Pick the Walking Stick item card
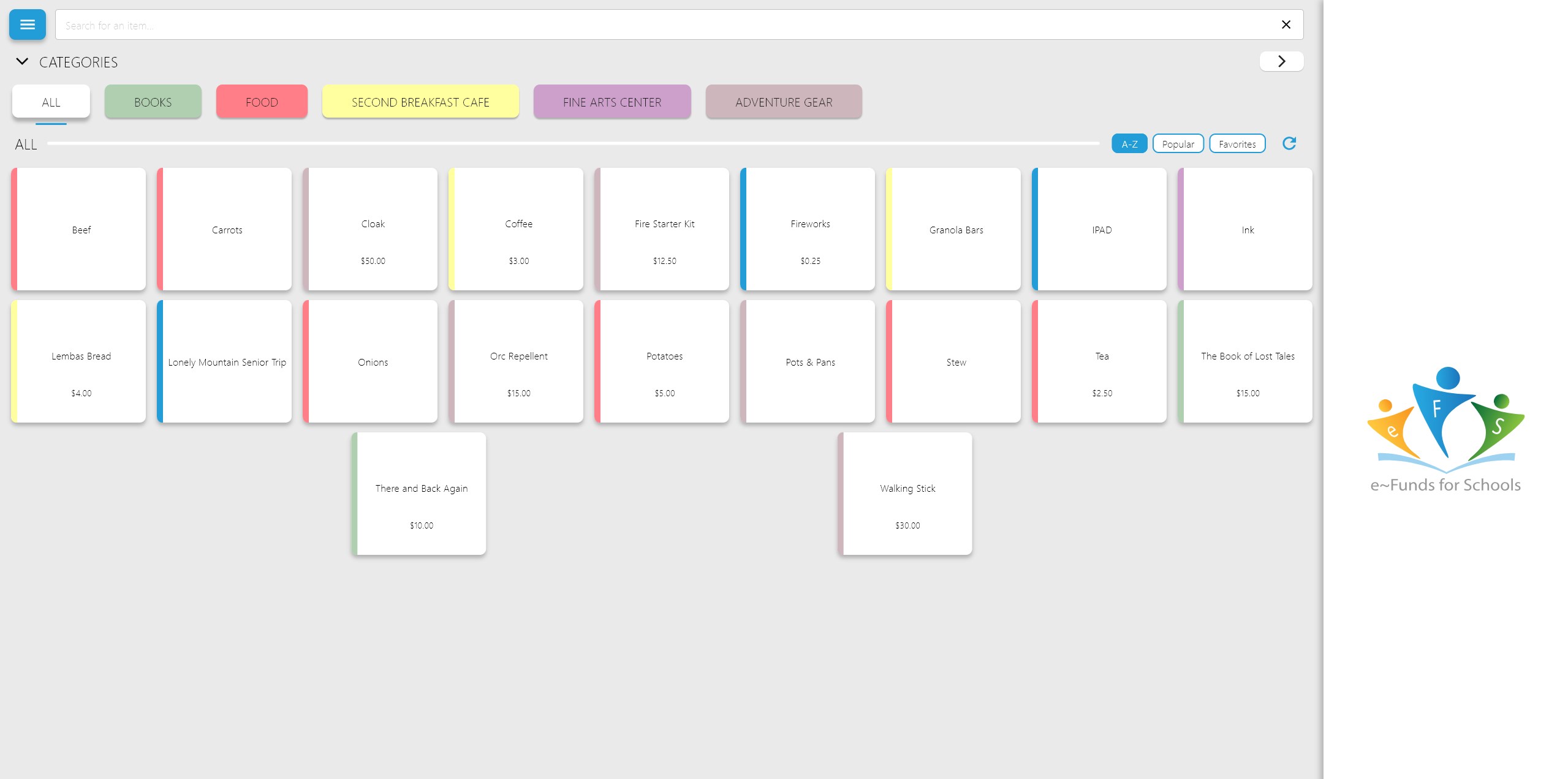Screen dimensions: 1568x779 (907, 494)
